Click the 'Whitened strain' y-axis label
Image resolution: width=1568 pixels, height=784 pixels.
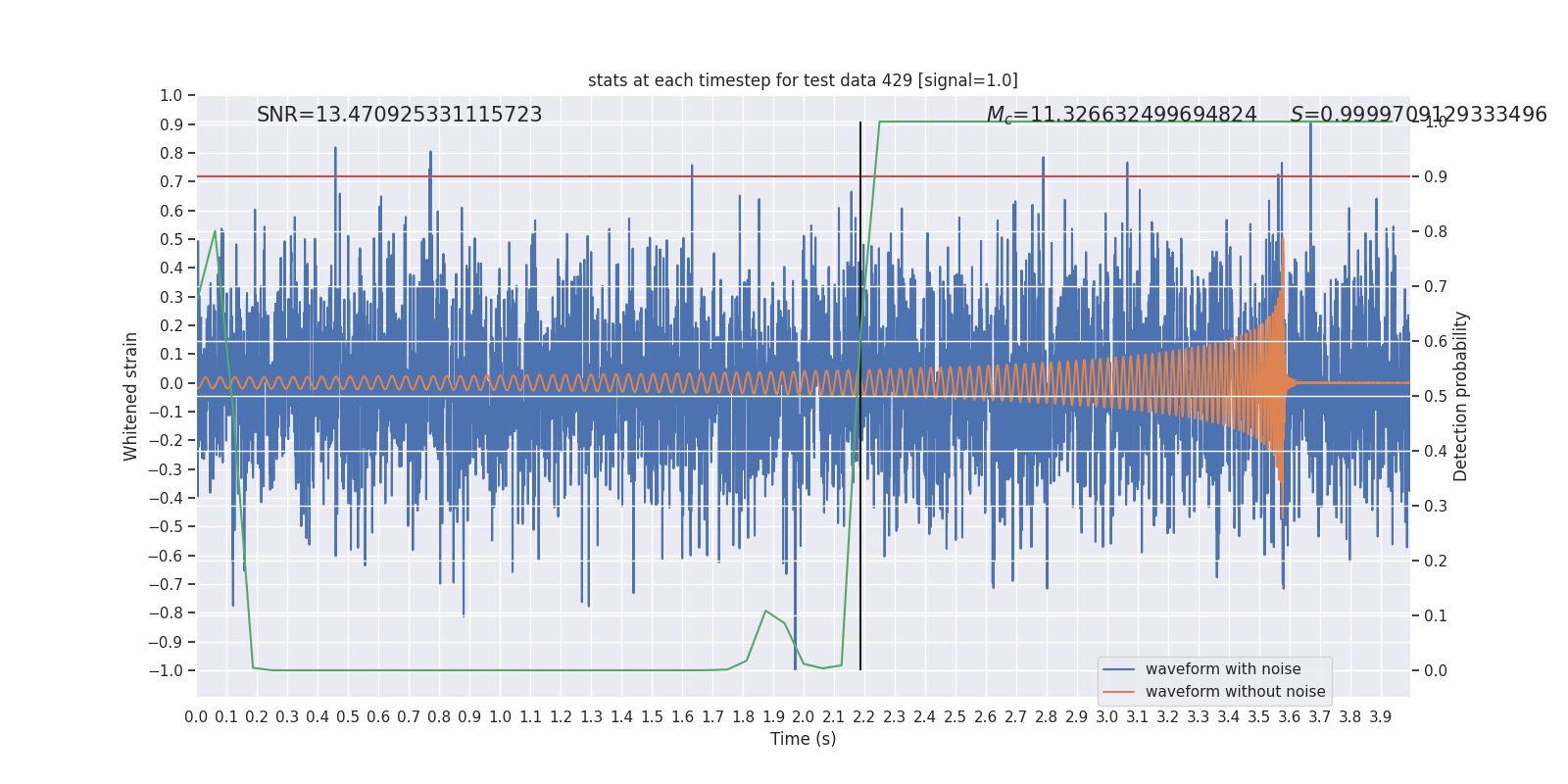point(131,396)
